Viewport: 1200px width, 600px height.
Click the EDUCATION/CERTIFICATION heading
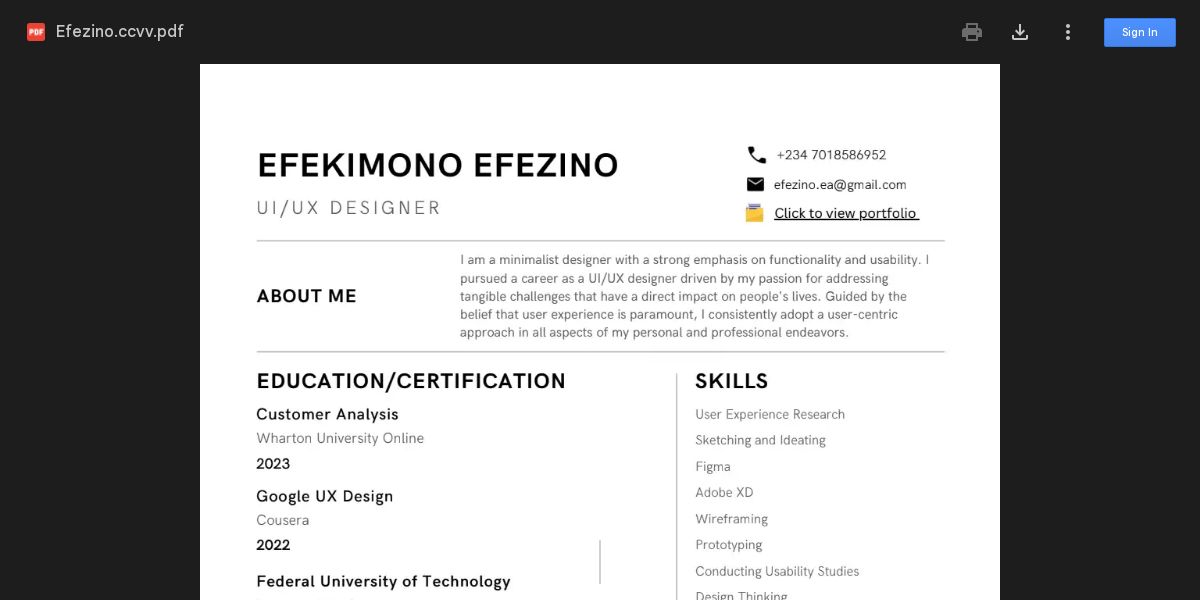click(411, 381)
